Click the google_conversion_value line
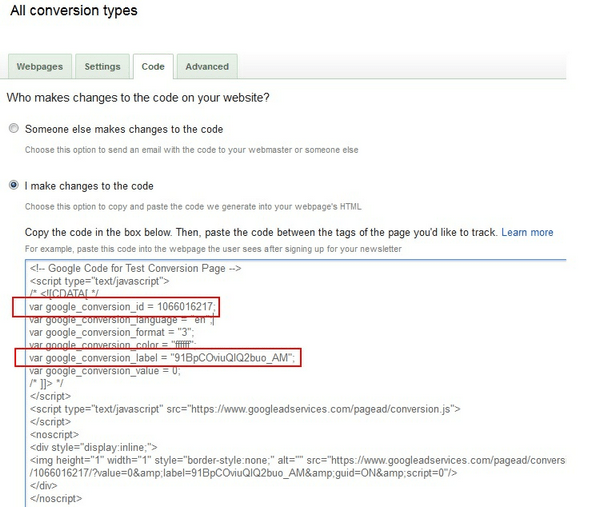Viewport: 604px width, 507px height. 105,371
